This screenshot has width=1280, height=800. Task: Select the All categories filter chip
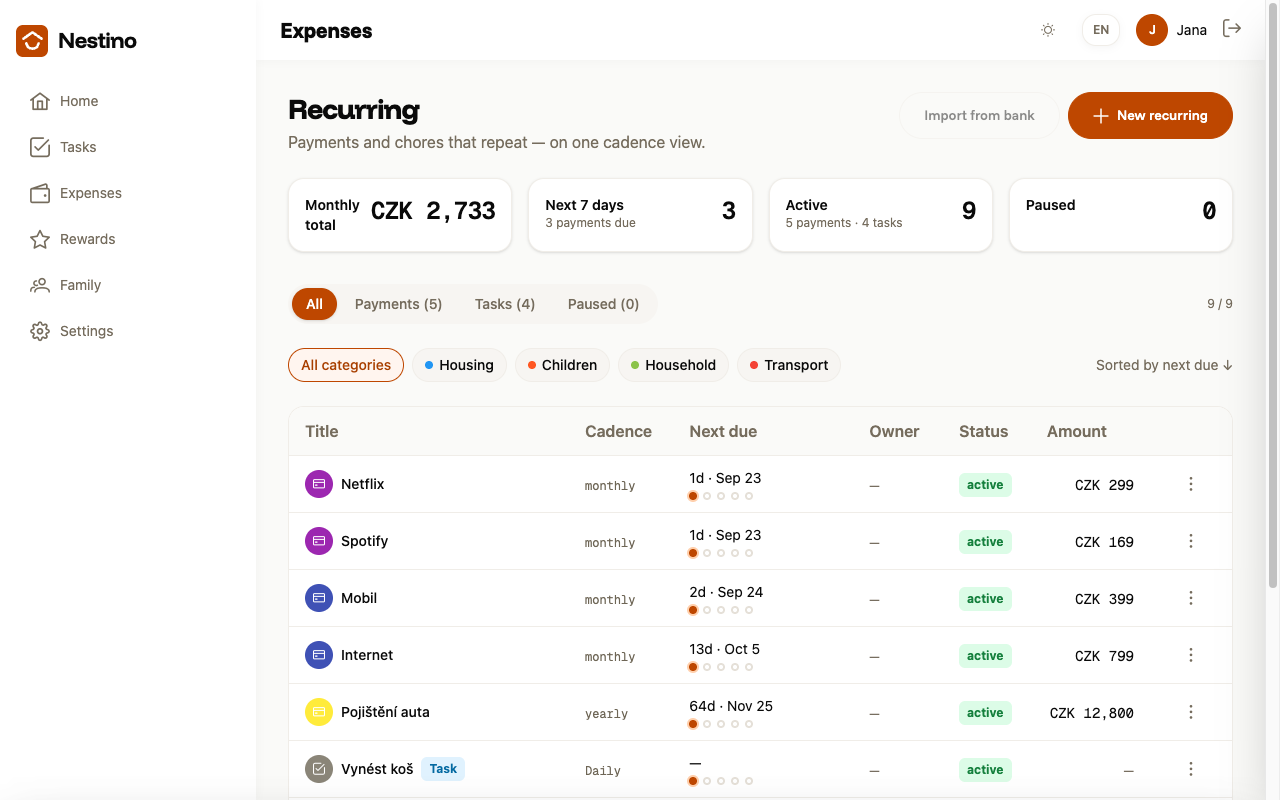click(x=346, y=365)
